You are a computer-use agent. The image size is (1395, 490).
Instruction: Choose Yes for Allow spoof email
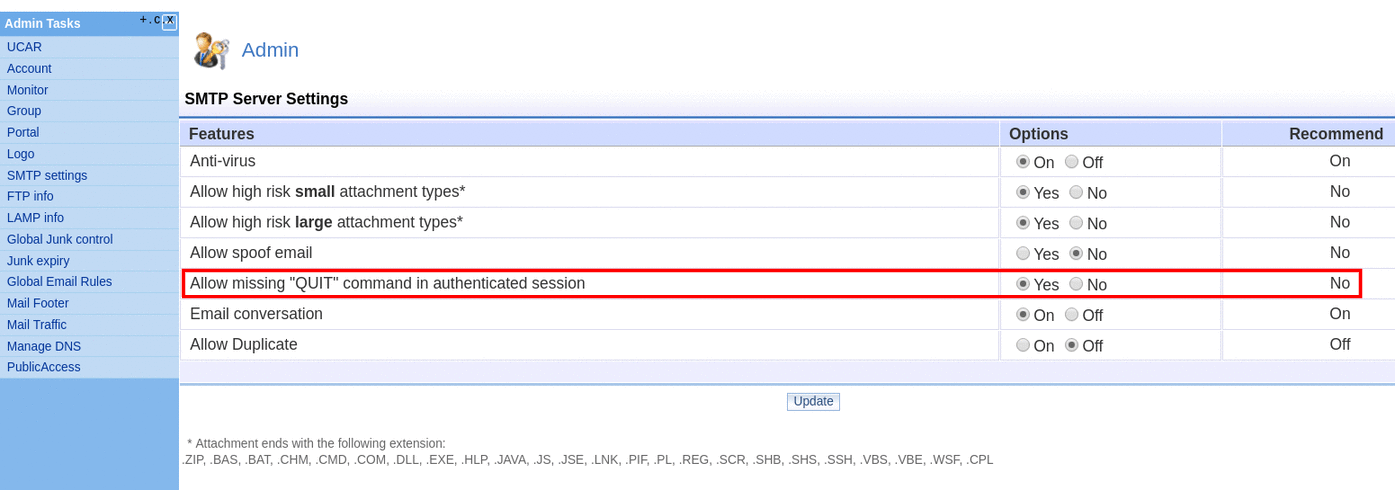(1023, 254)
